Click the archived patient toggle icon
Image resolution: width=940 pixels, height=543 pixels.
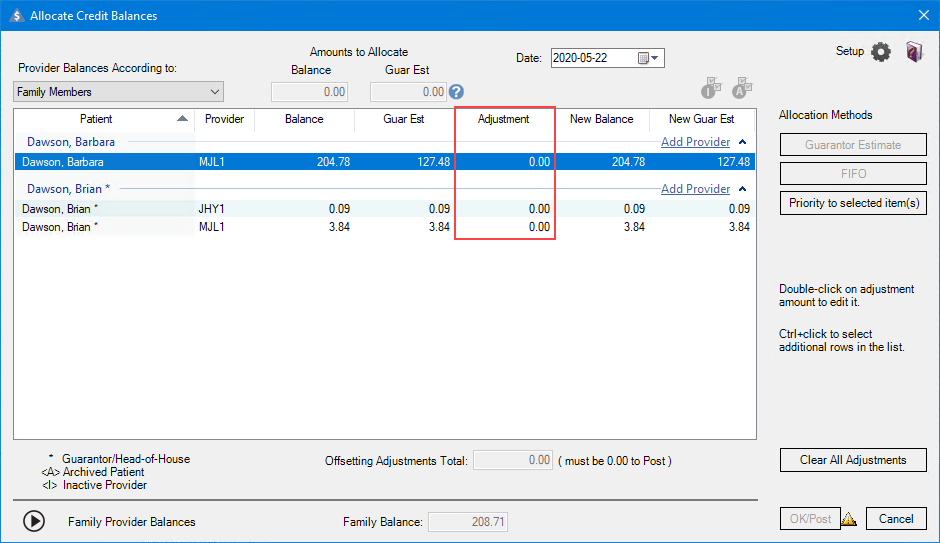(742, 89)
